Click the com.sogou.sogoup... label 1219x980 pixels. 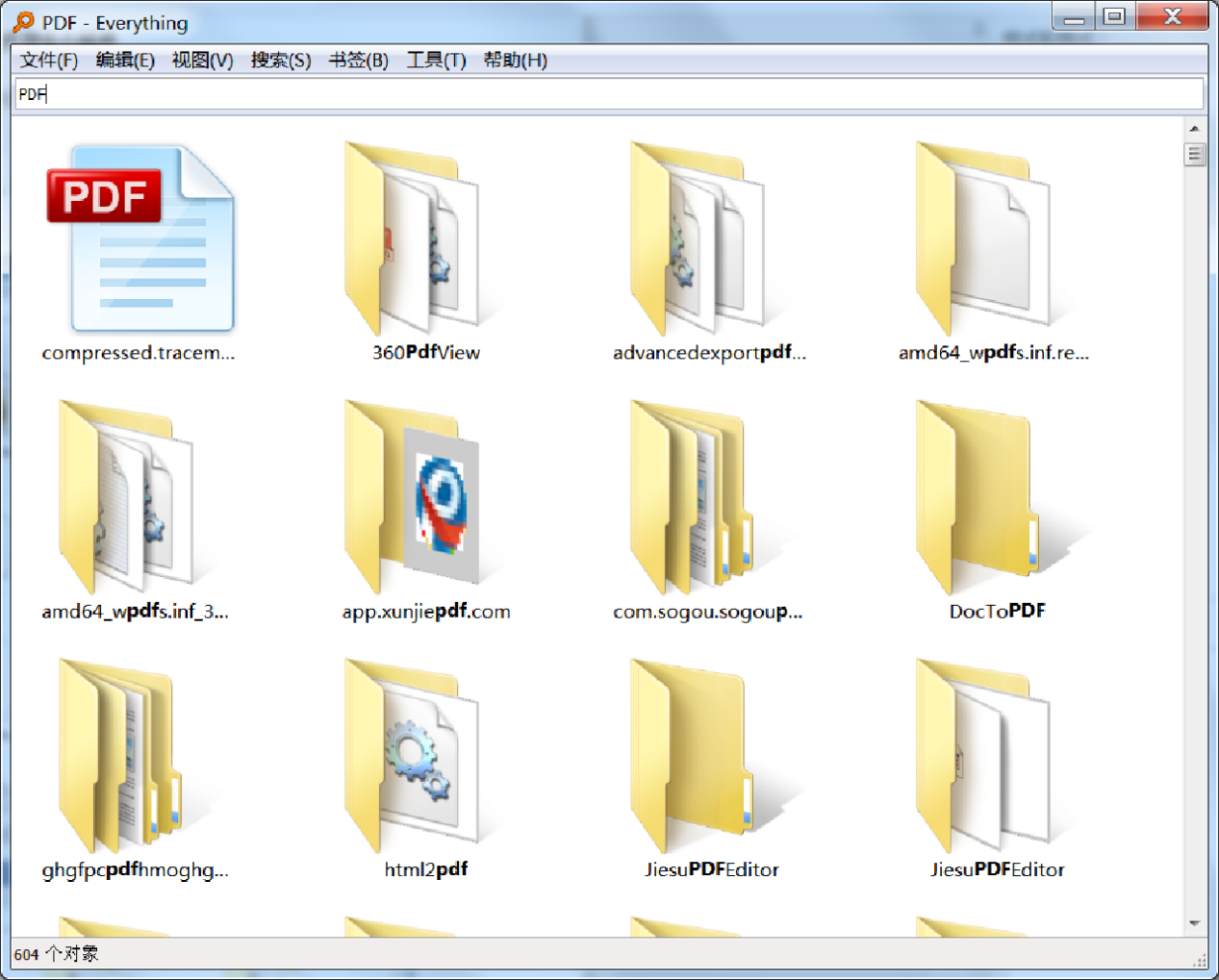pos(708,612)
